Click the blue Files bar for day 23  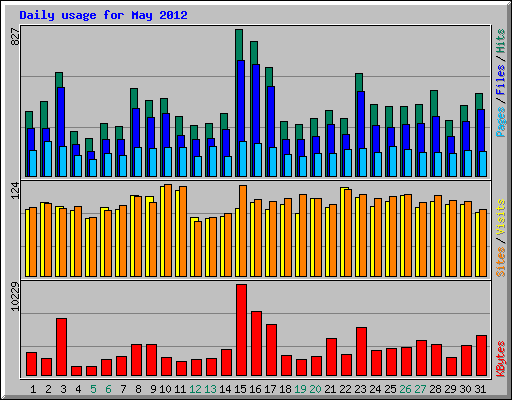point(361,119)
